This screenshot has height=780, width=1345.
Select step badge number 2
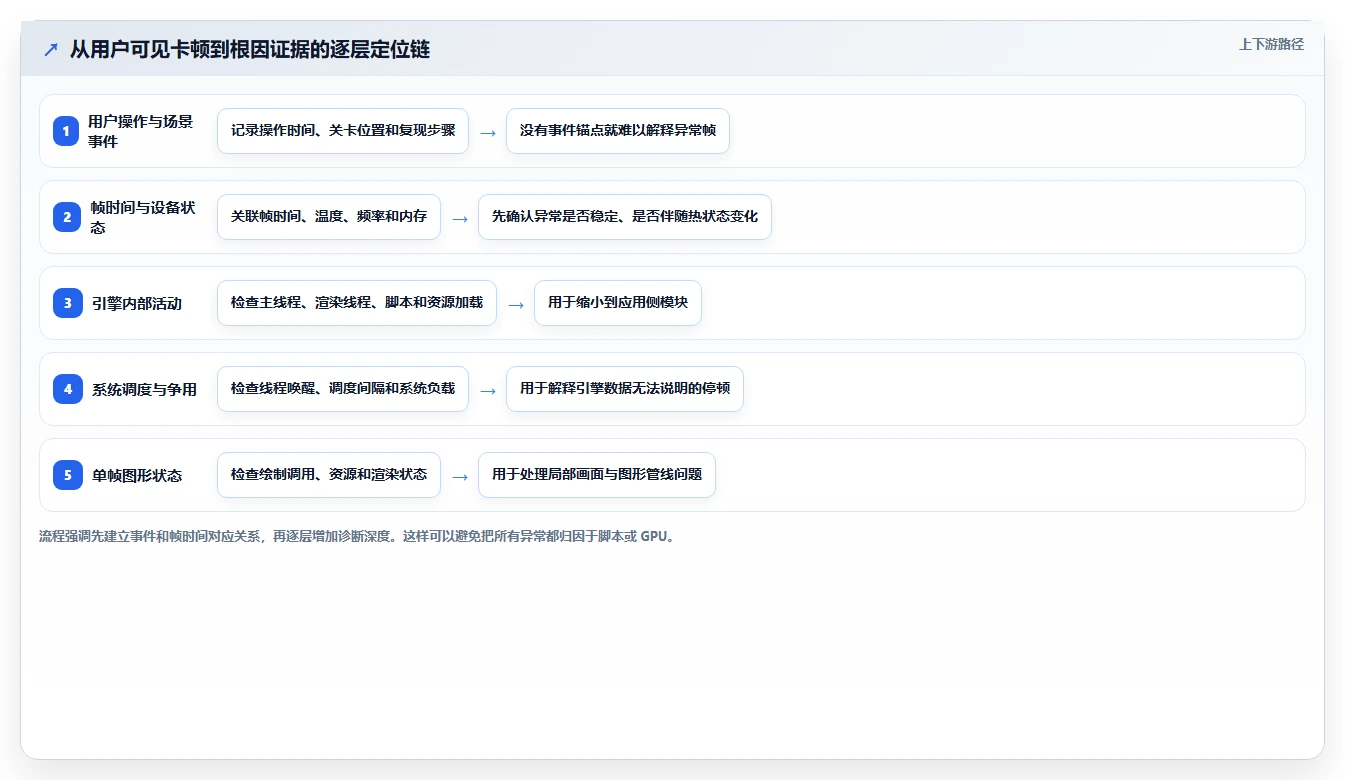click(x=68, y=217)
